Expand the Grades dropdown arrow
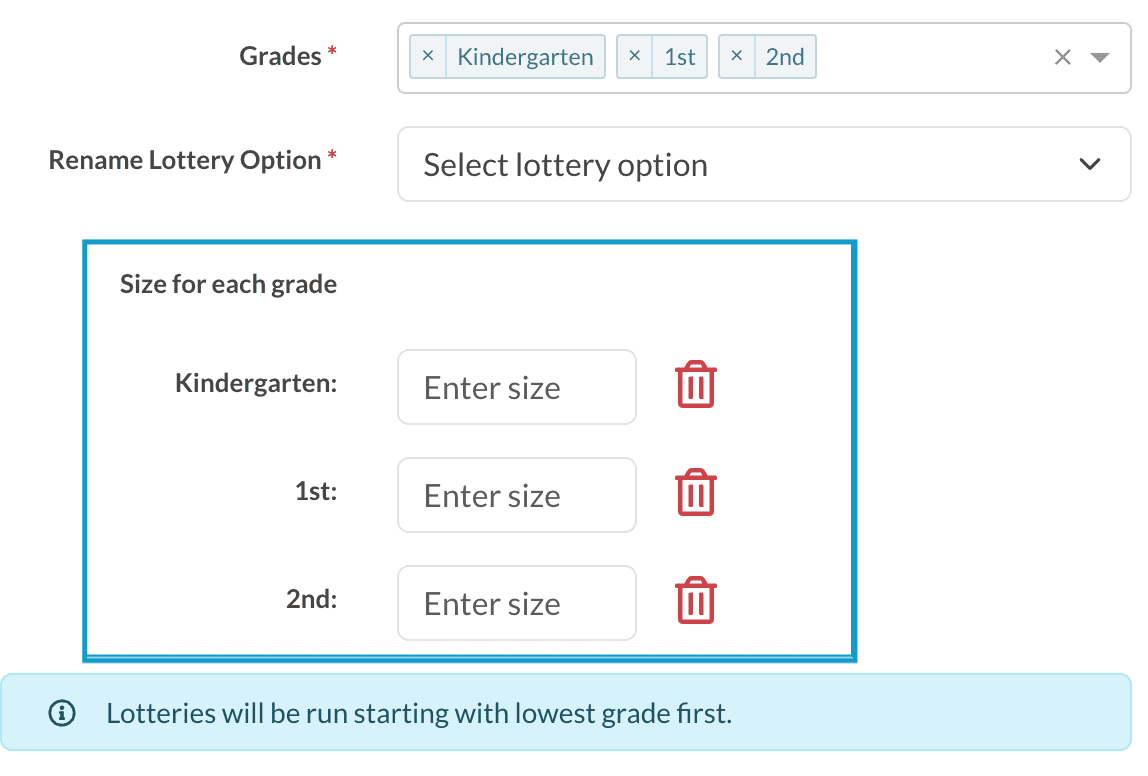 tap(1100, 58)
